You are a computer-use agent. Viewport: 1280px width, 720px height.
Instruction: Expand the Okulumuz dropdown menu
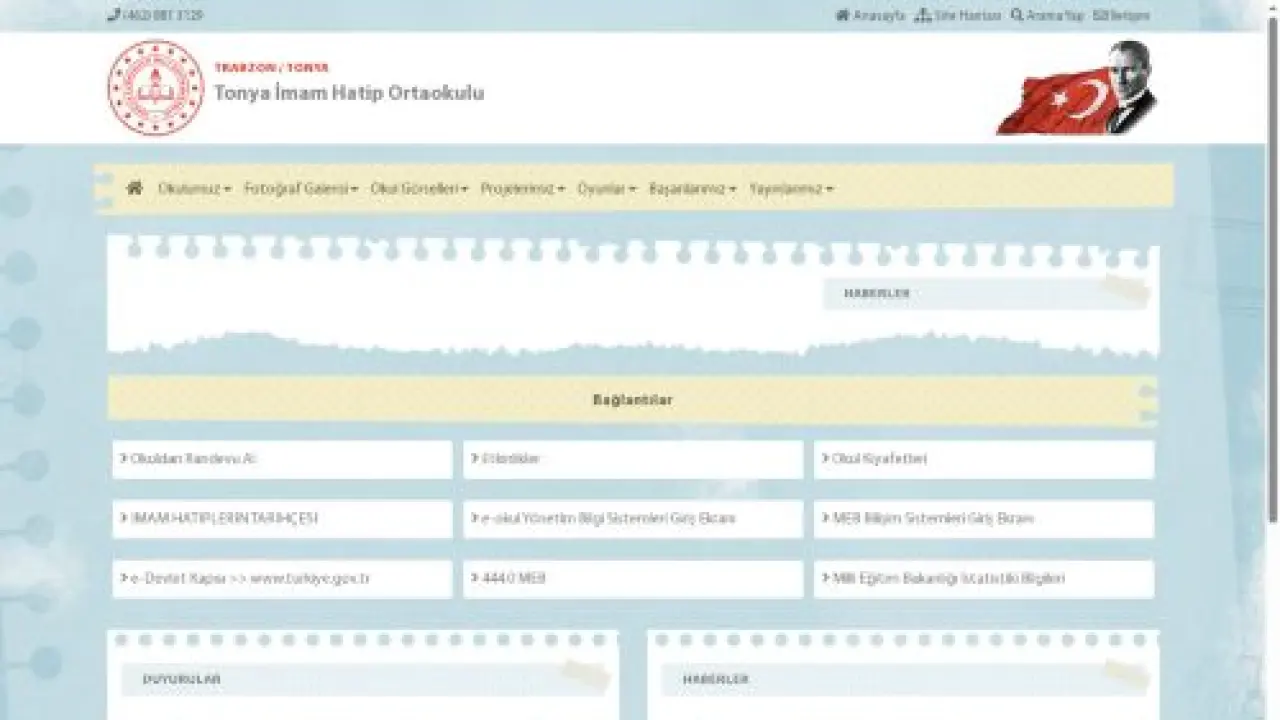click(x=195, y=188)
